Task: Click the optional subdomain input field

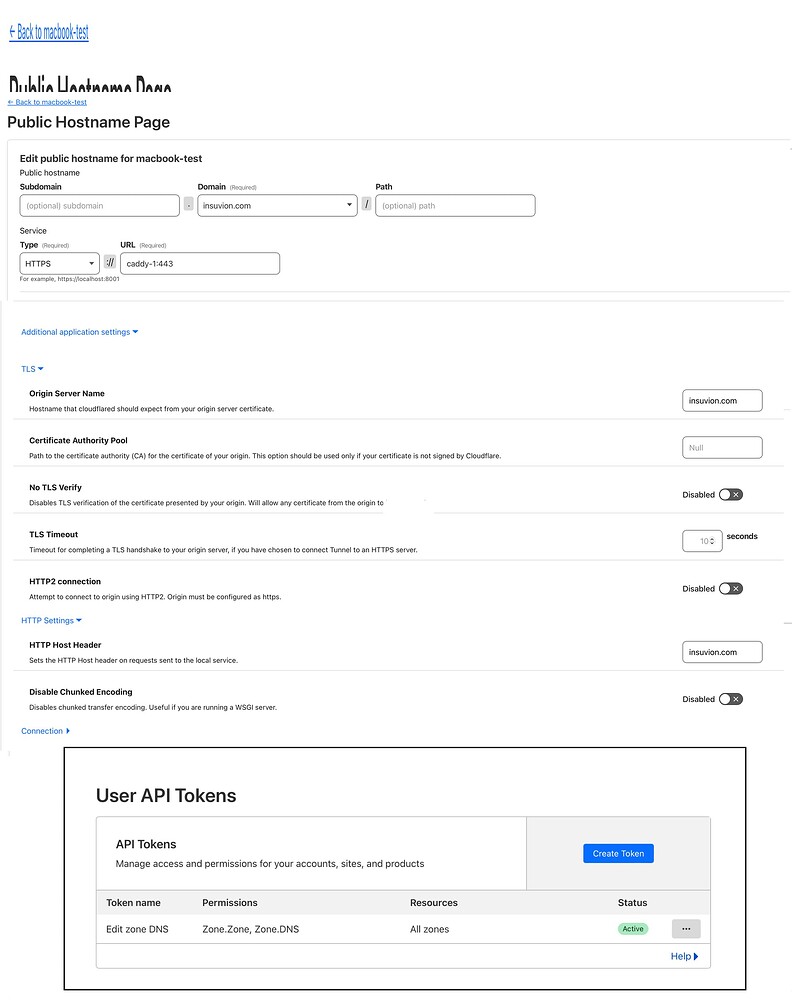Action: click(x=99, y=205)
